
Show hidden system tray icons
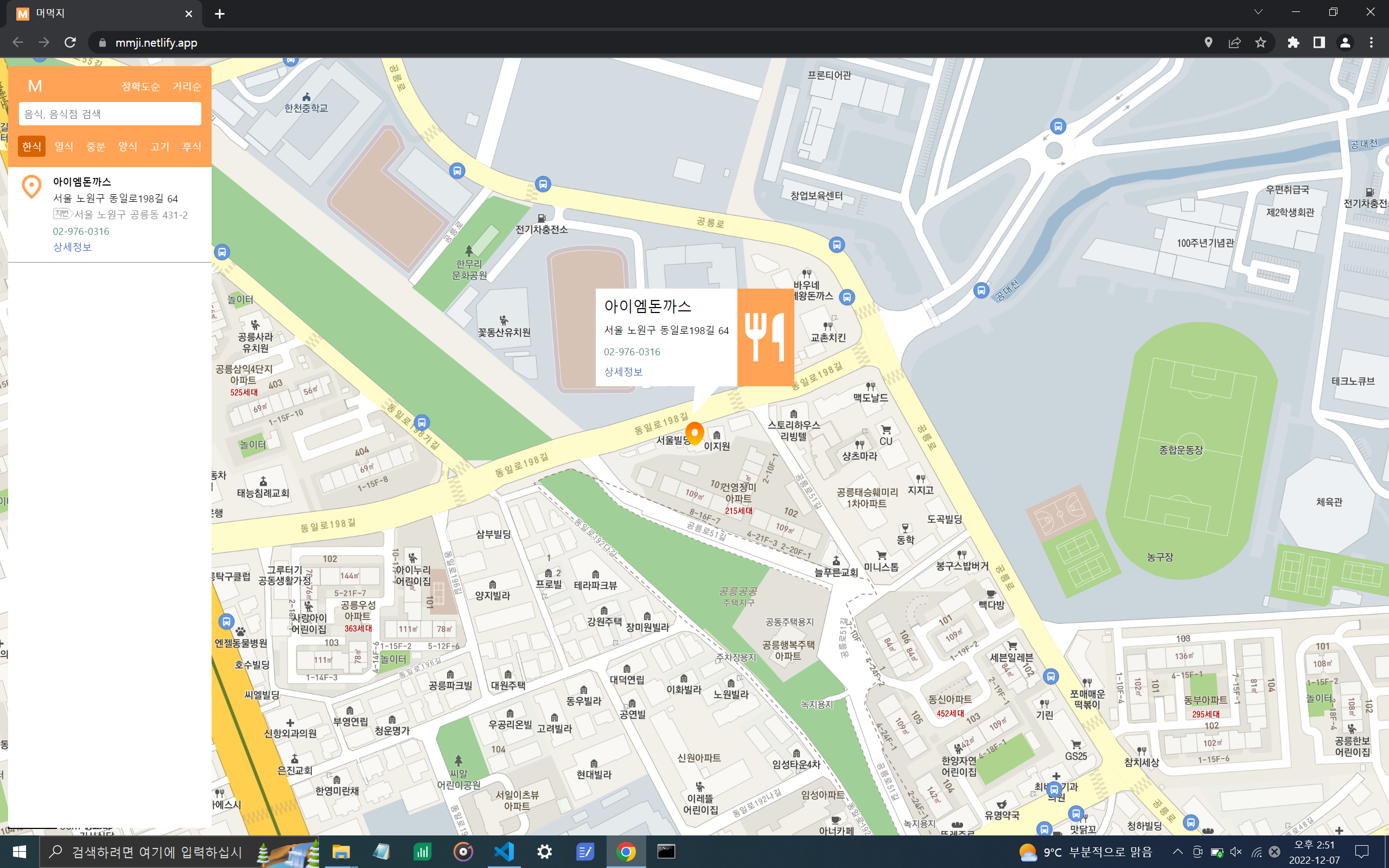point(1177,852)
